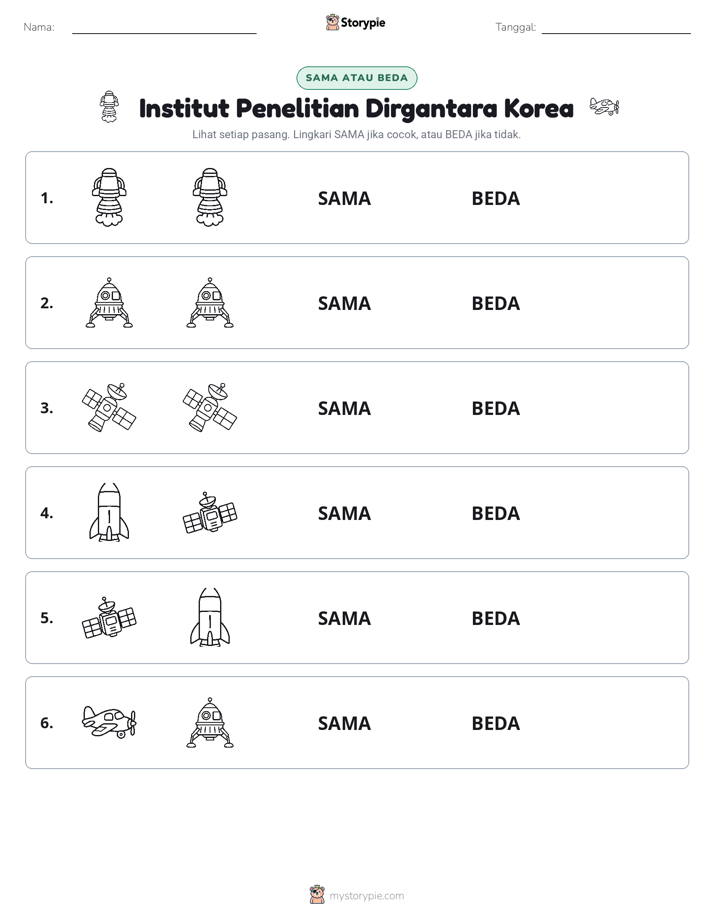Click the airplane icon in row 6
Viewport: 714px width, 924px height.
click(x=109, y=722)
